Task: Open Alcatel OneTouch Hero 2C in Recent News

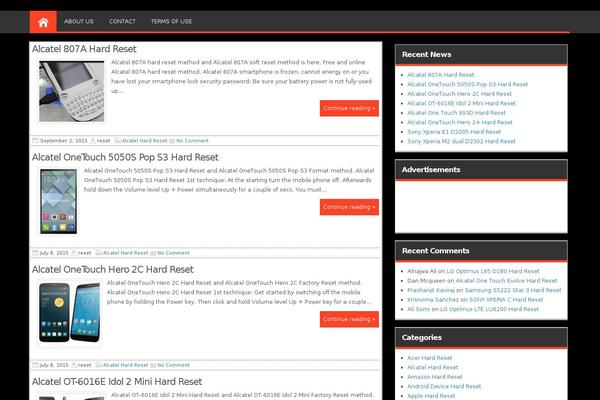Action: pos(459,94)
